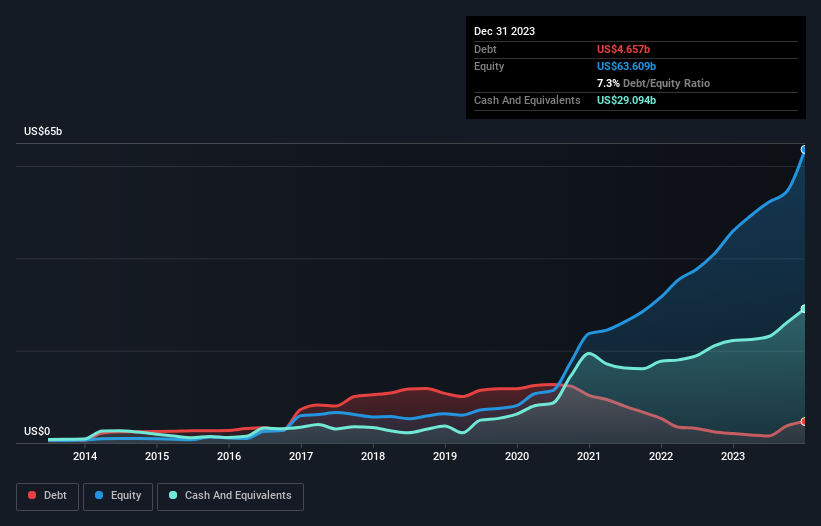The height and width of the screenshot is (526, 821).
Task: Click the US$65b y-axis label
Action: coord(43,131)
